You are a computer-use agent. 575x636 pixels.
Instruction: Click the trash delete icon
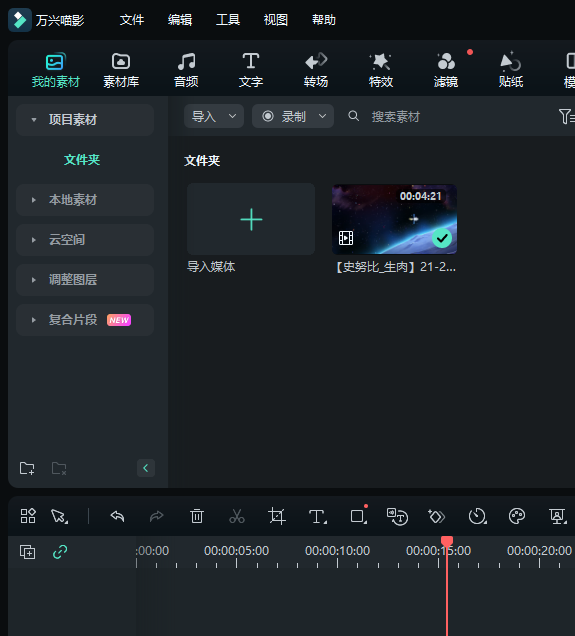tap(197, 516)
